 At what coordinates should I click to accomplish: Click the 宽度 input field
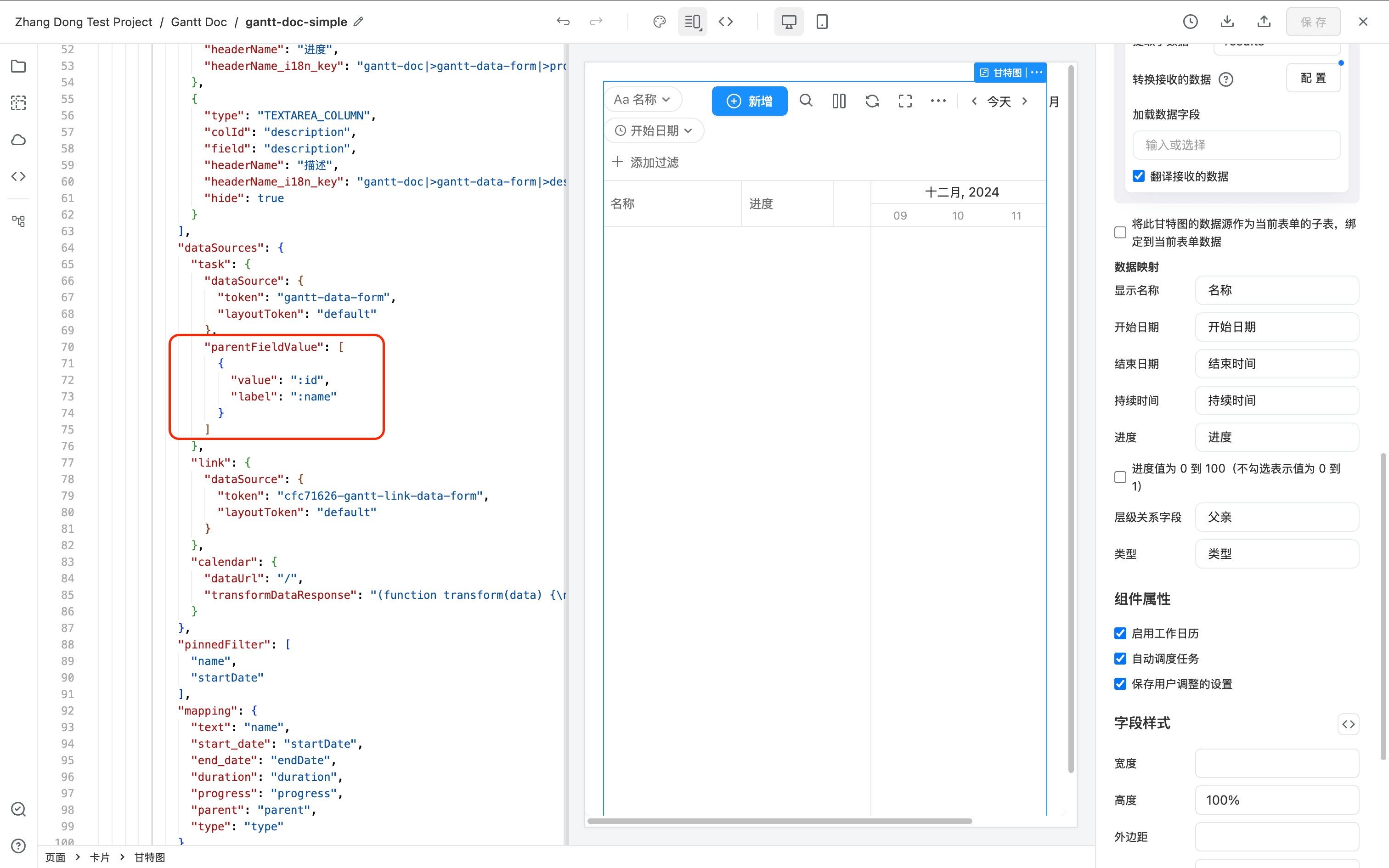point(1277,763)
